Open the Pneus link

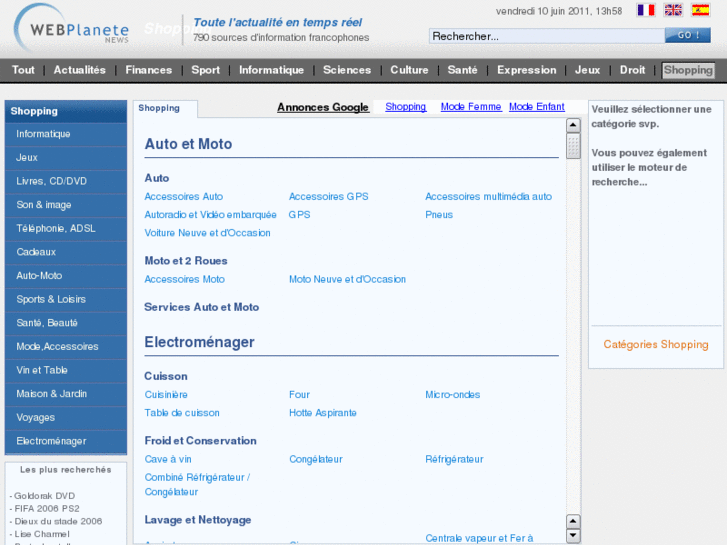[439, 215]
